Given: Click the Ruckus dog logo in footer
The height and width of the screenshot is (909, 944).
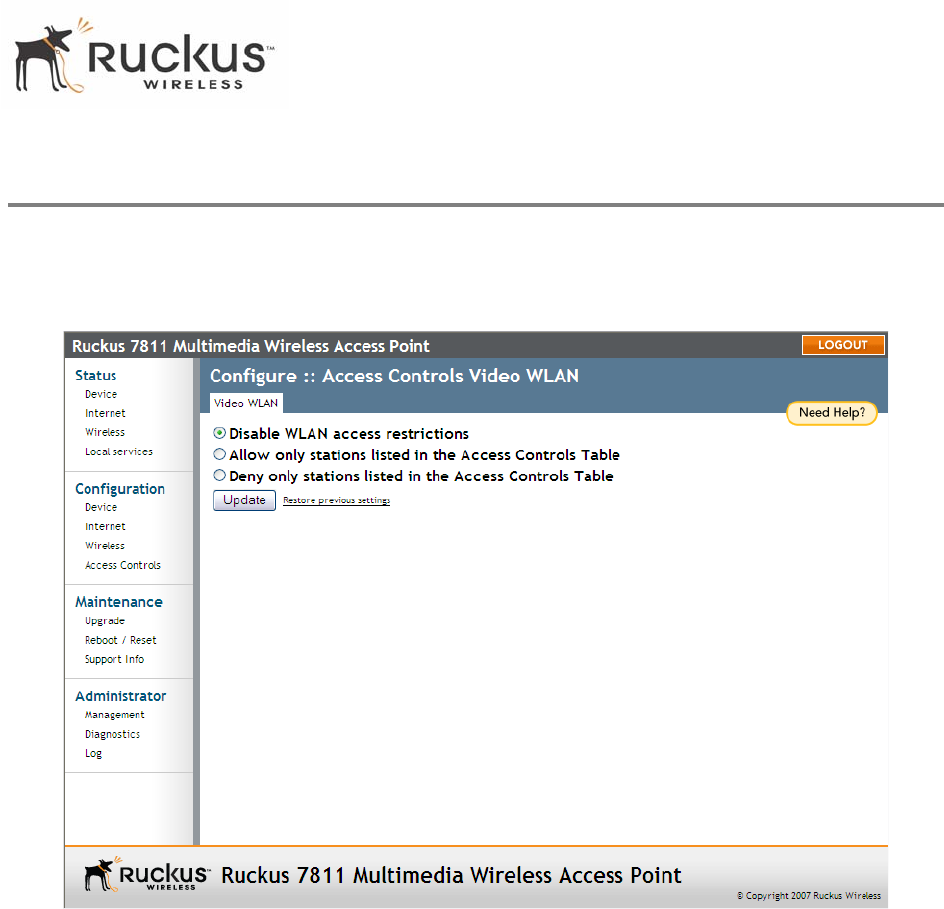Looking at the screenshot, I should (x=147, y=875).
